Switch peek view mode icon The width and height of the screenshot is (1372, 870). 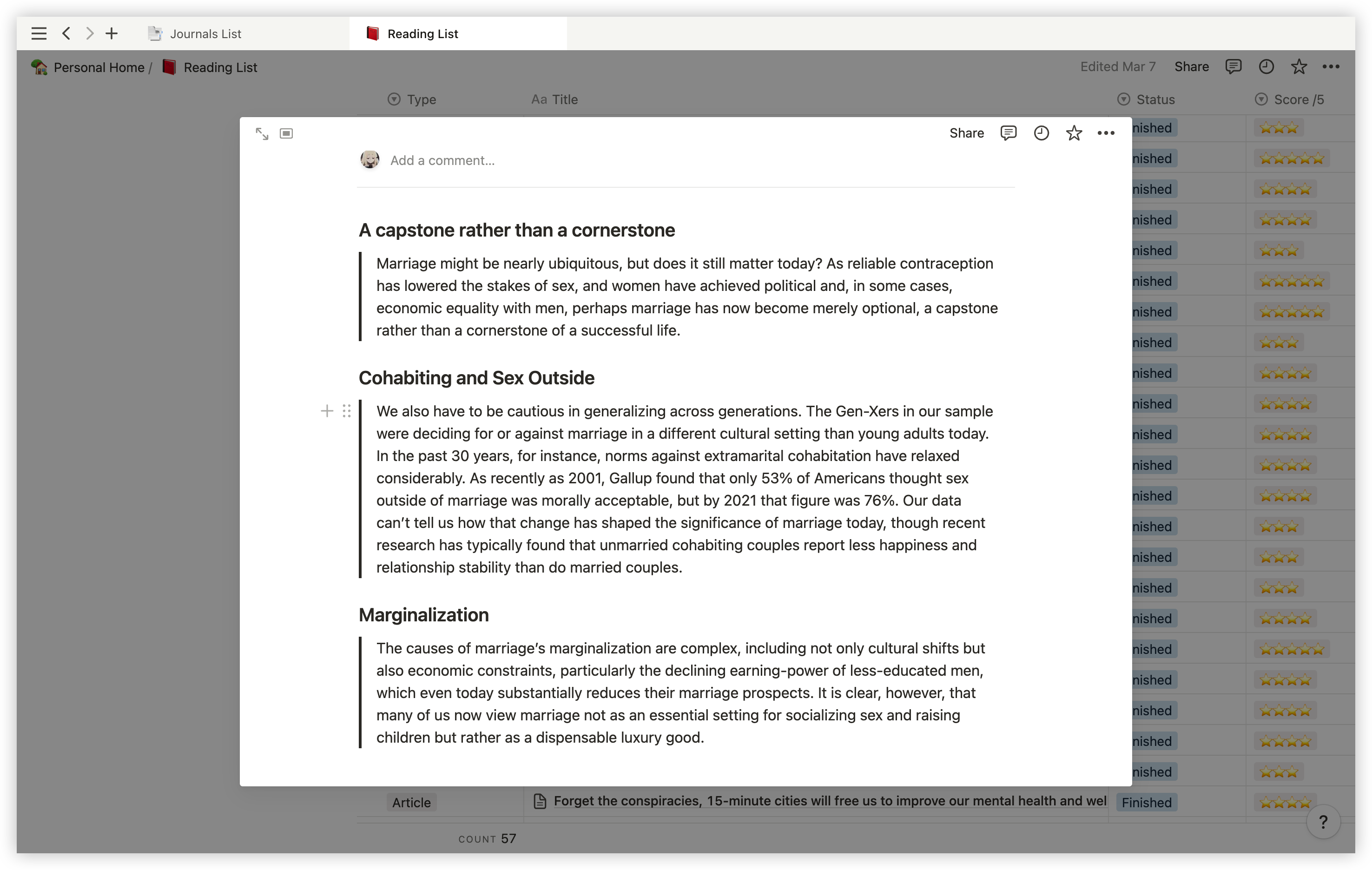pyautogui.click(x=286, y=133)
